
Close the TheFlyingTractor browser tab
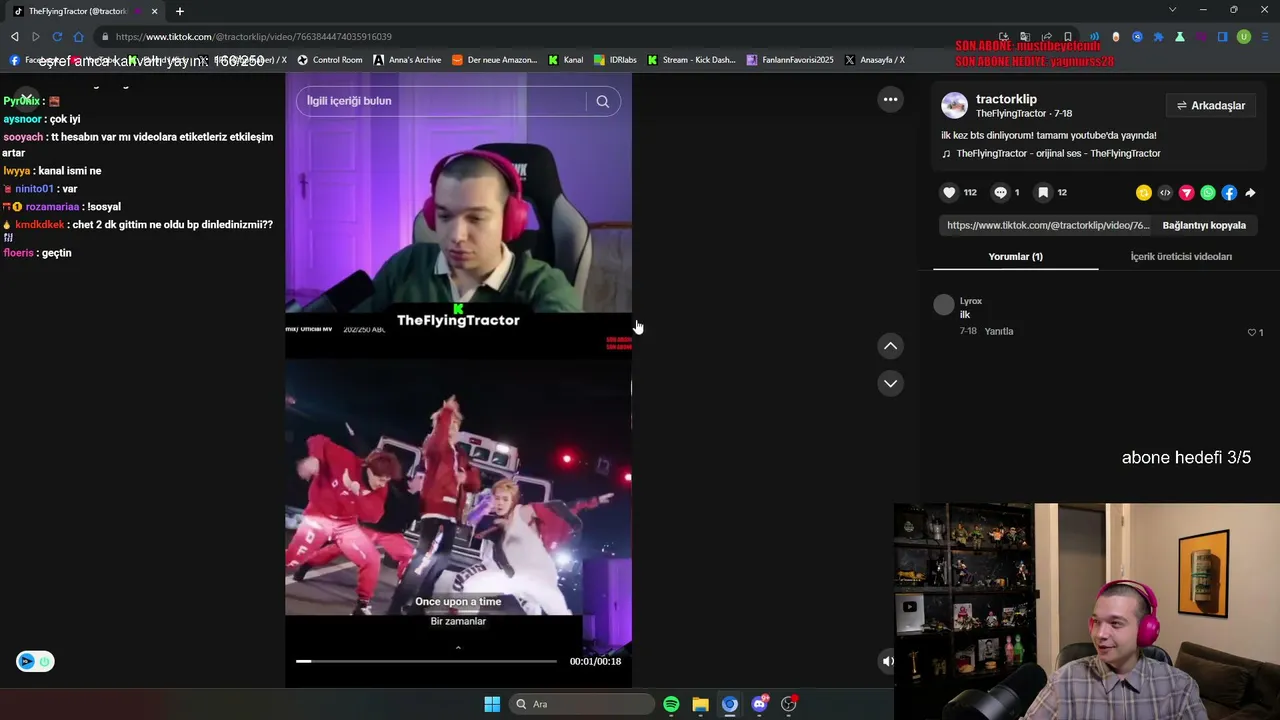point(154,11)
